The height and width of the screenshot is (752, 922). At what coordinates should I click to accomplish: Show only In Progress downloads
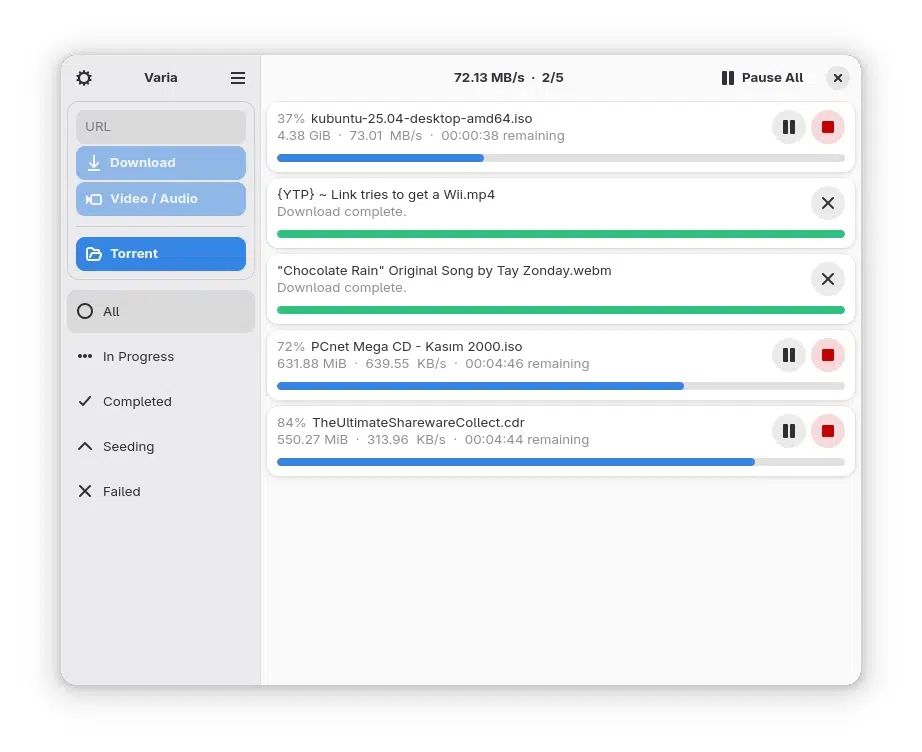pyautogui.click(x=161, y=356)
